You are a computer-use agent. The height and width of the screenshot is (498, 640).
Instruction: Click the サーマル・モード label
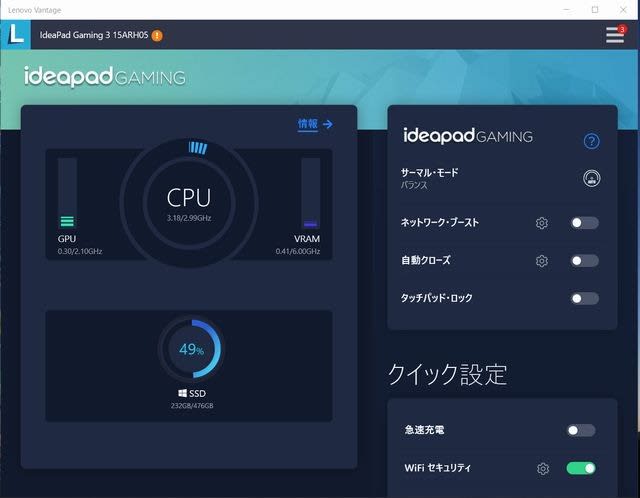(x=429, y=173)
